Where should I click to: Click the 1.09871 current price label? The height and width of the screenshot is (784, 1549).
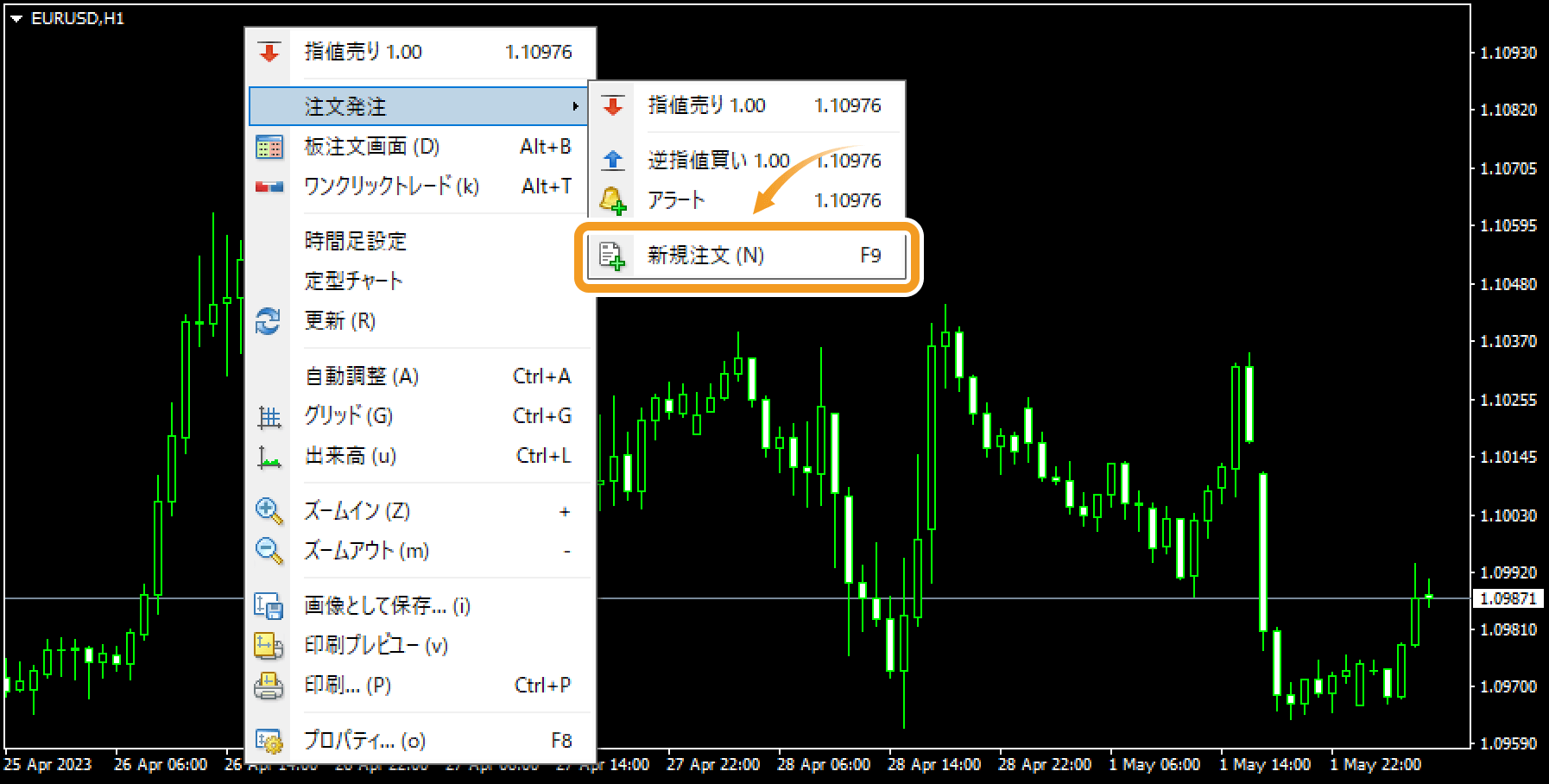(1508, 598)
